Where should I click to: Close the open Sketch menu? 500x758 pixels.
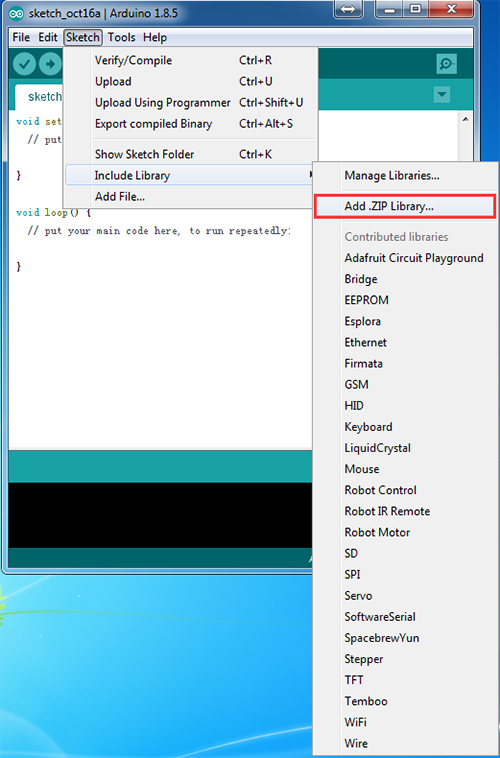coord(83,37)
